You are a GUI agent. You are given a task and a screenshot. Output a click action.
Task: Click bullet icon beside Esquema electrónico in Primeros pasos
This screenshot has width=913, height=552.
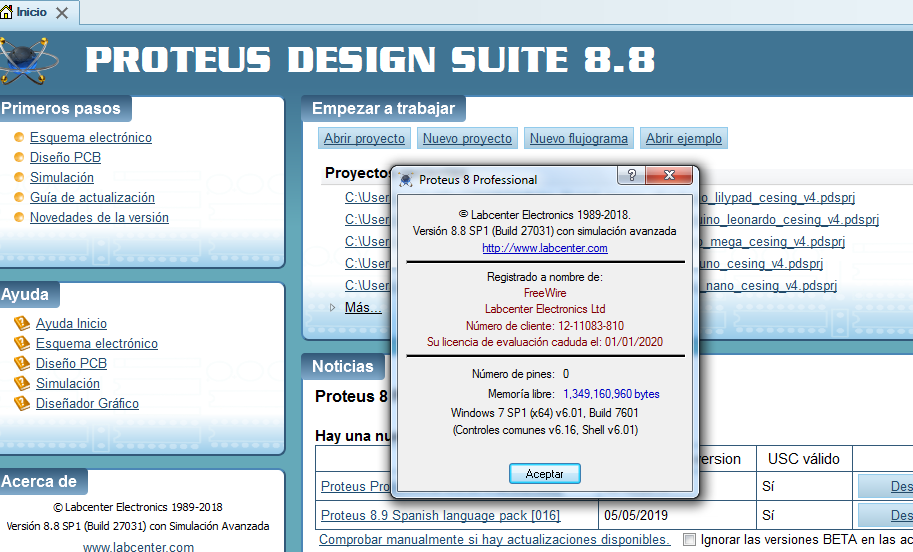(x=19, y=137)
